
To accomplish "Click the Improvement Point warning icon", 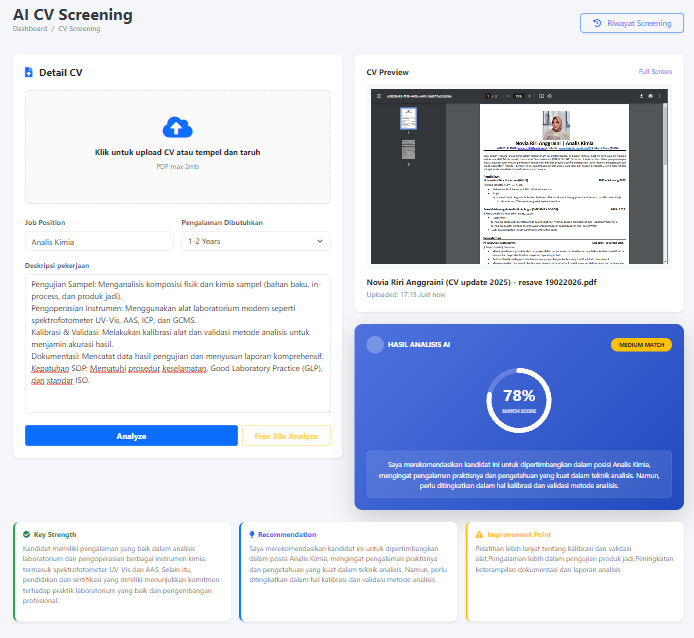I will 479,534.
